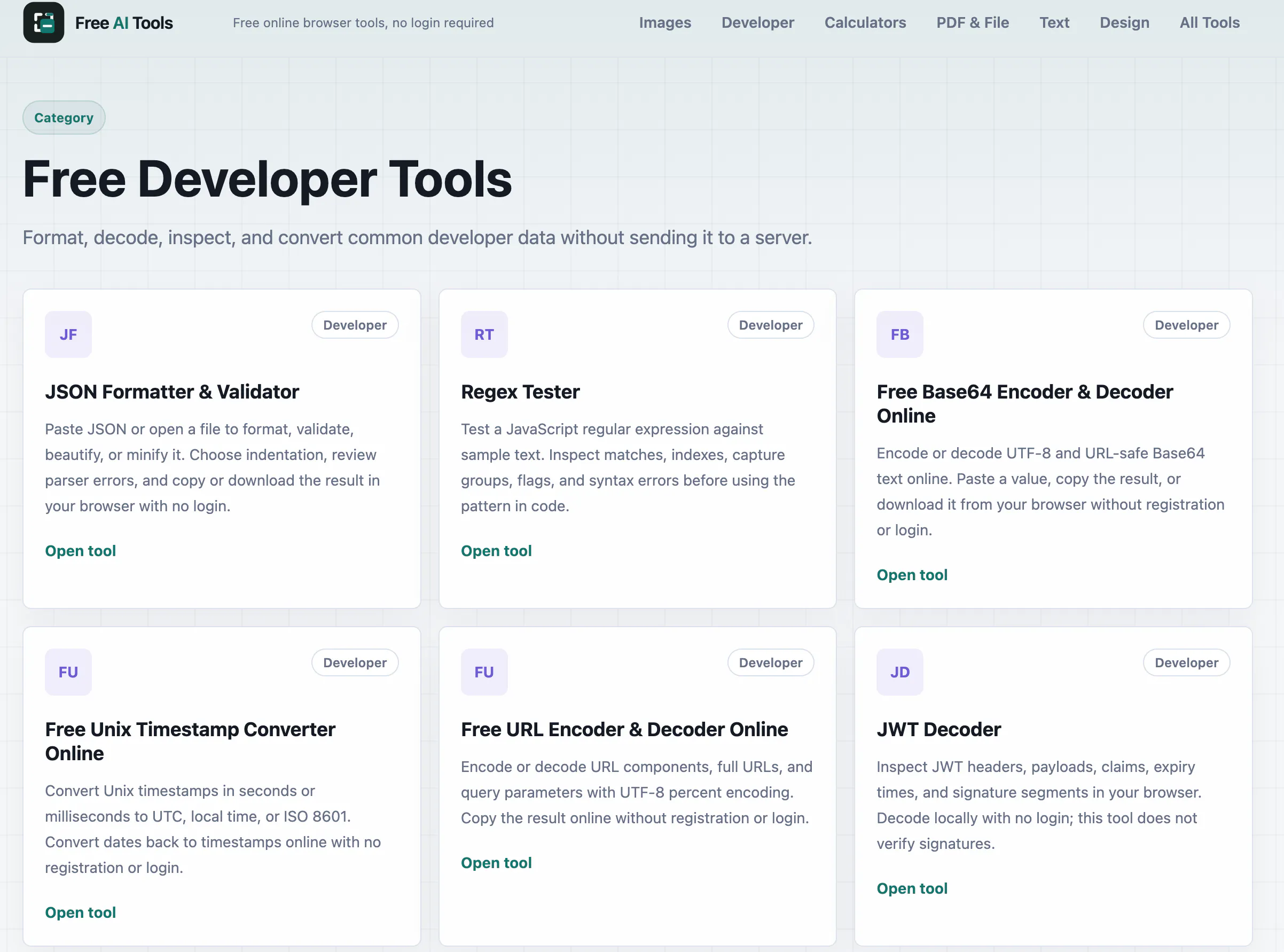This screenshot has width=1284, height=952.
Task: Go to Calculators in the top nav
Action: click(865, 22)
